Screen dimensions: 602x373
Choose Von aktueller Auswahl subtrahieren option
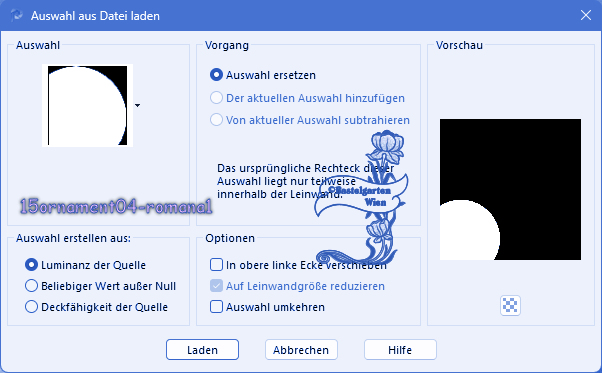pyautogui.click(x=216, y=120)
